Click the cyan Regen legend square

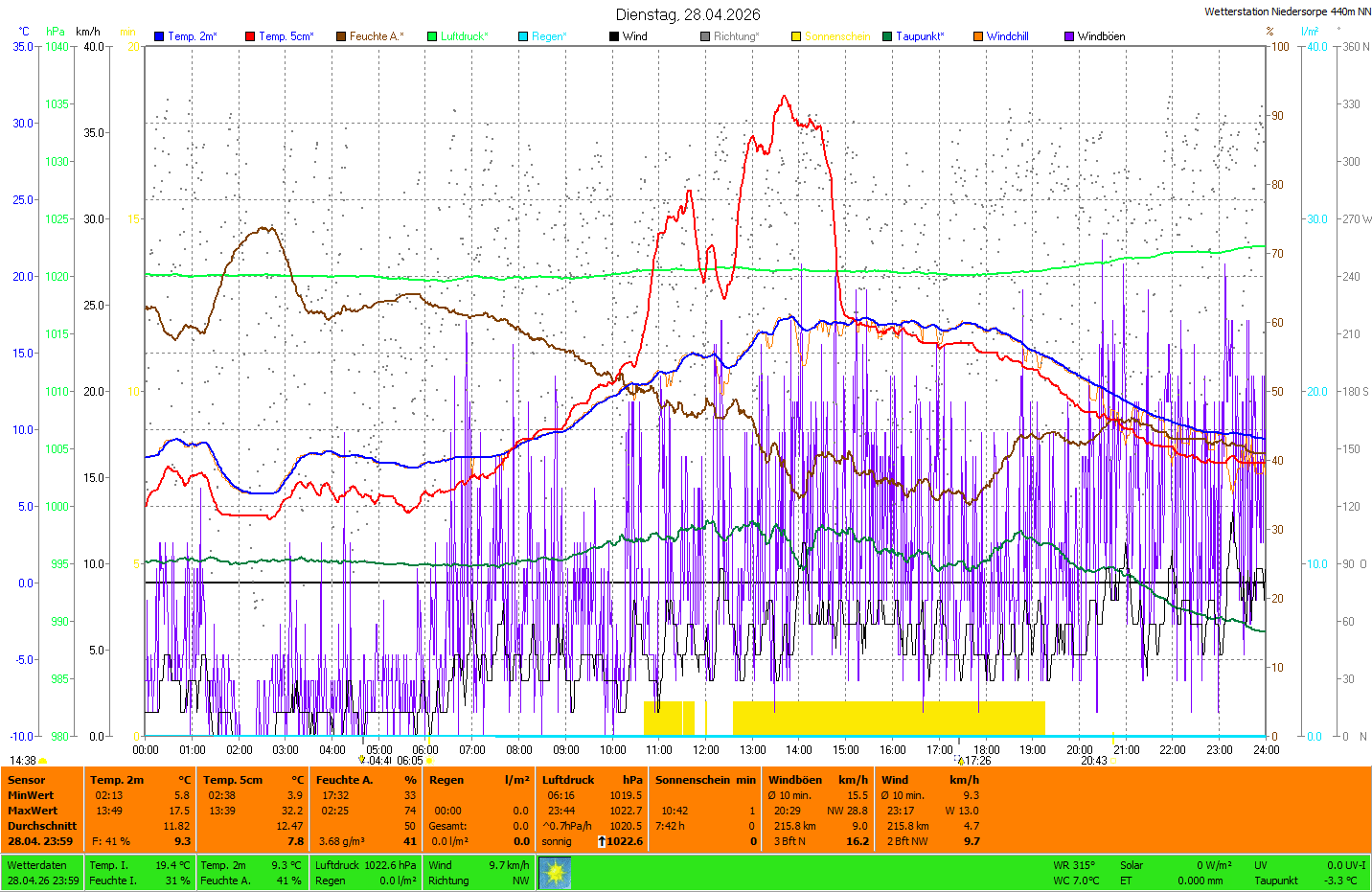point(523,36)
